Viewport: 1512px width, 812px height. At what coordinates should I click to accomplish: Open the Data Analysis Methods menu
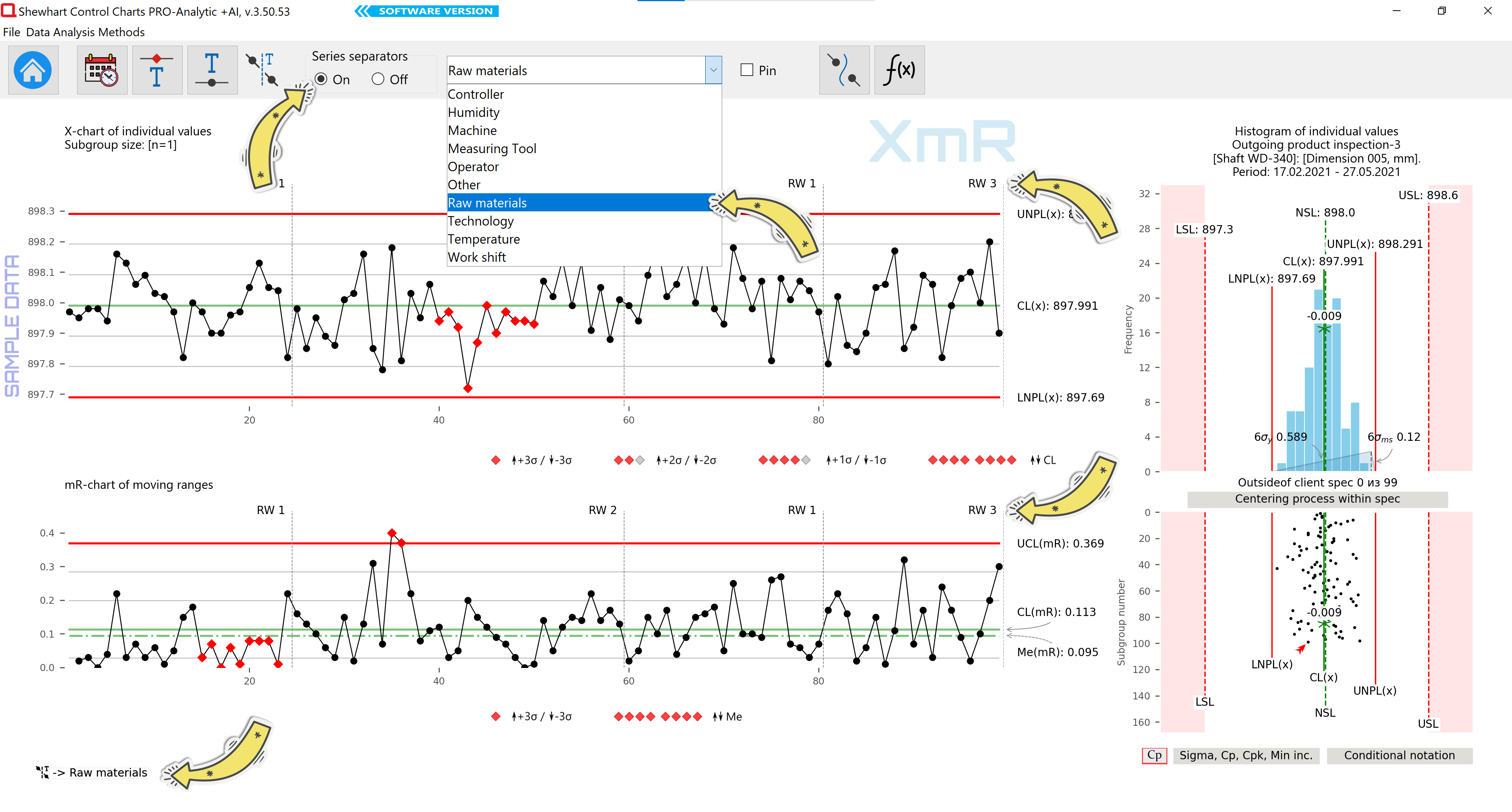85,32
